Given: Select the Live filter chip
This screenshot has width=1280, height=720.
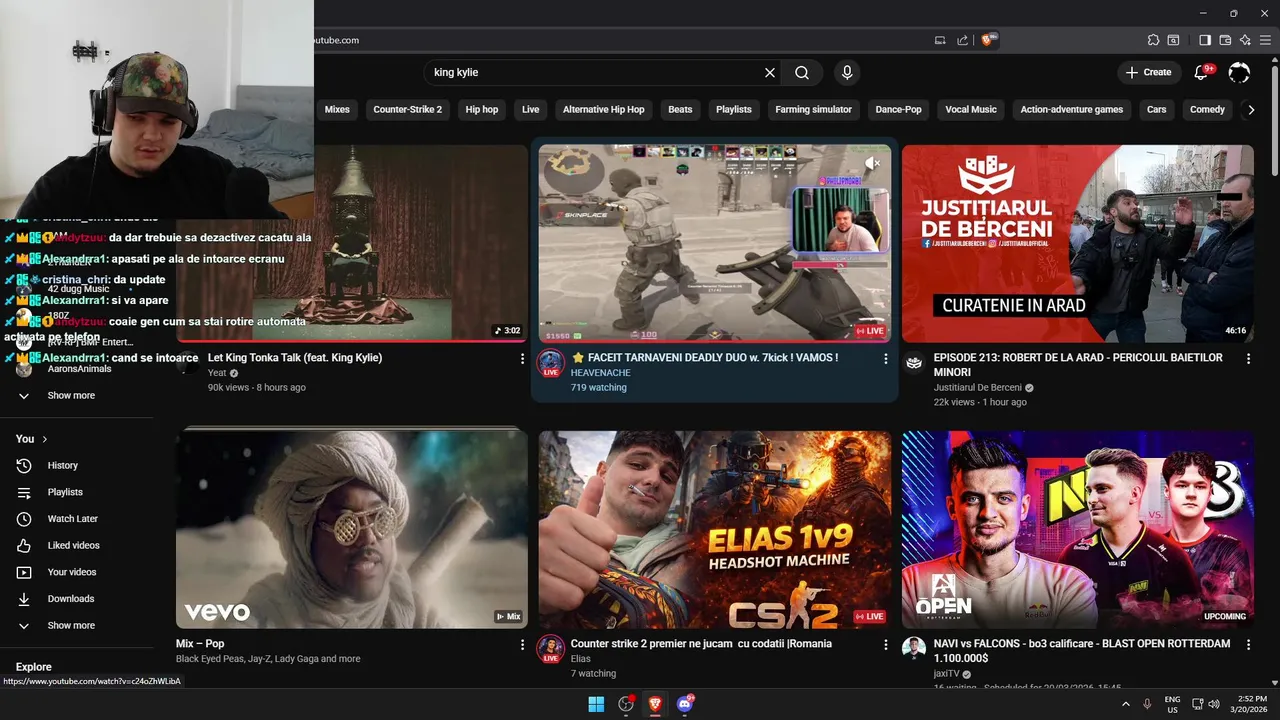Looking at the screenshot, I should pyautogui.click(x=530, y=110).
